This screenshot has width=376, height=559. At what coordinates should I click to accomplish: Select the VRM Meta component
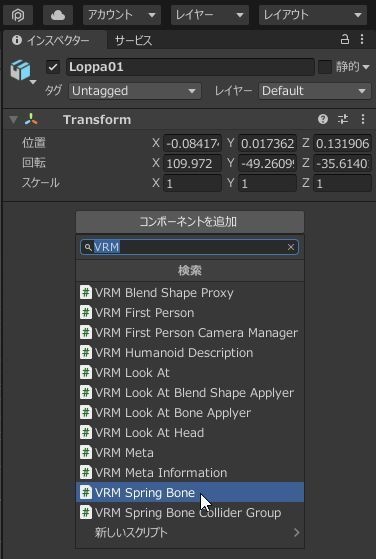(x=190, y=452)
